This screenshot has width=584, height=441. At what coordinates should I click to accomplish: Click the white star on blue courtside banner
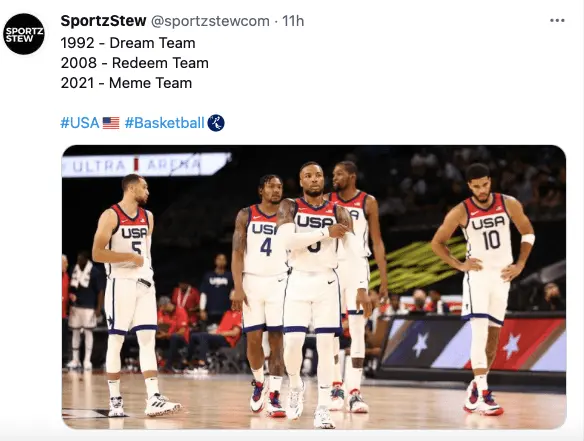tap(420, 344)
